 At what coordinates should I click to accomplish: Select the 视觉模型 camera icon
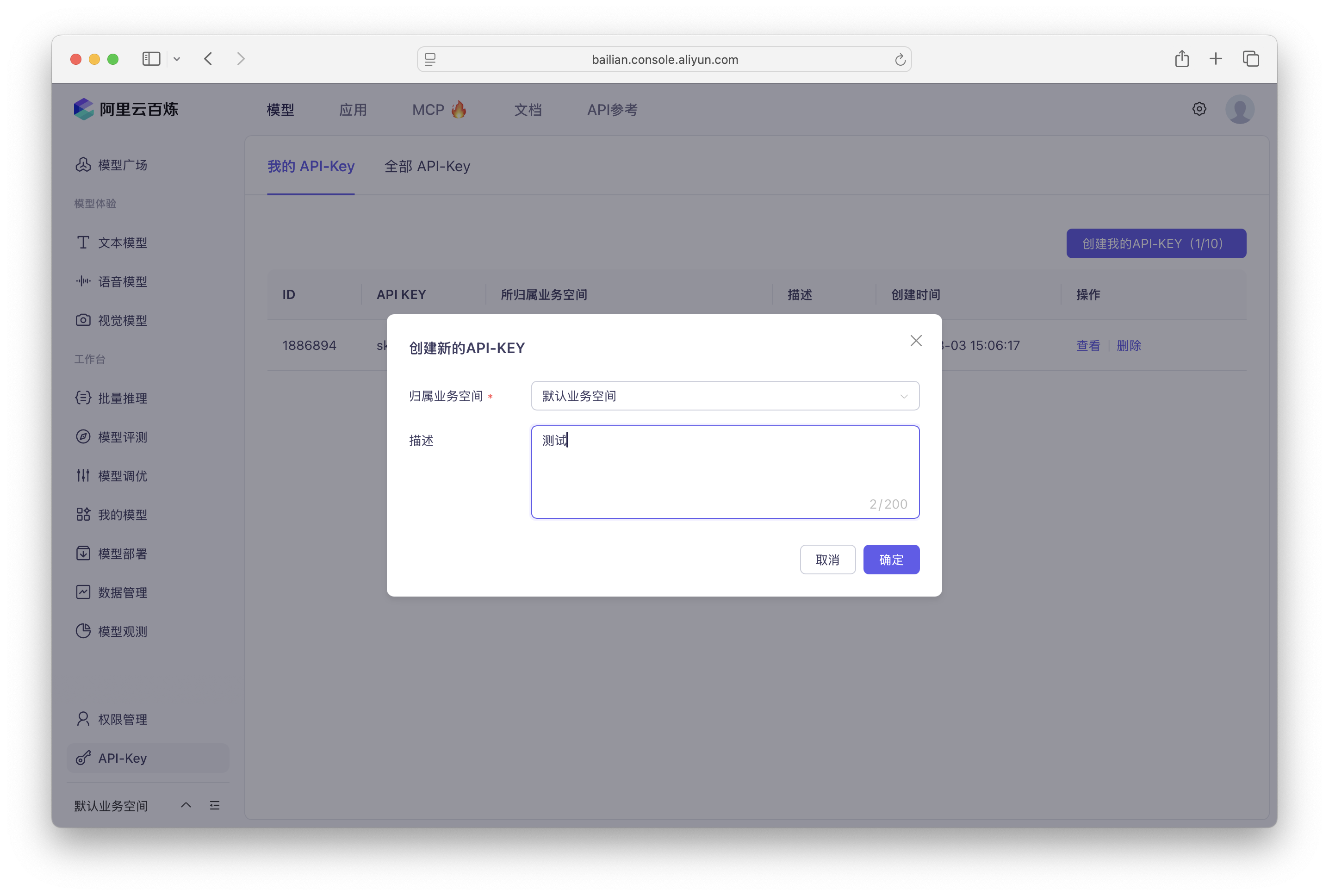[x=83, y=320]
